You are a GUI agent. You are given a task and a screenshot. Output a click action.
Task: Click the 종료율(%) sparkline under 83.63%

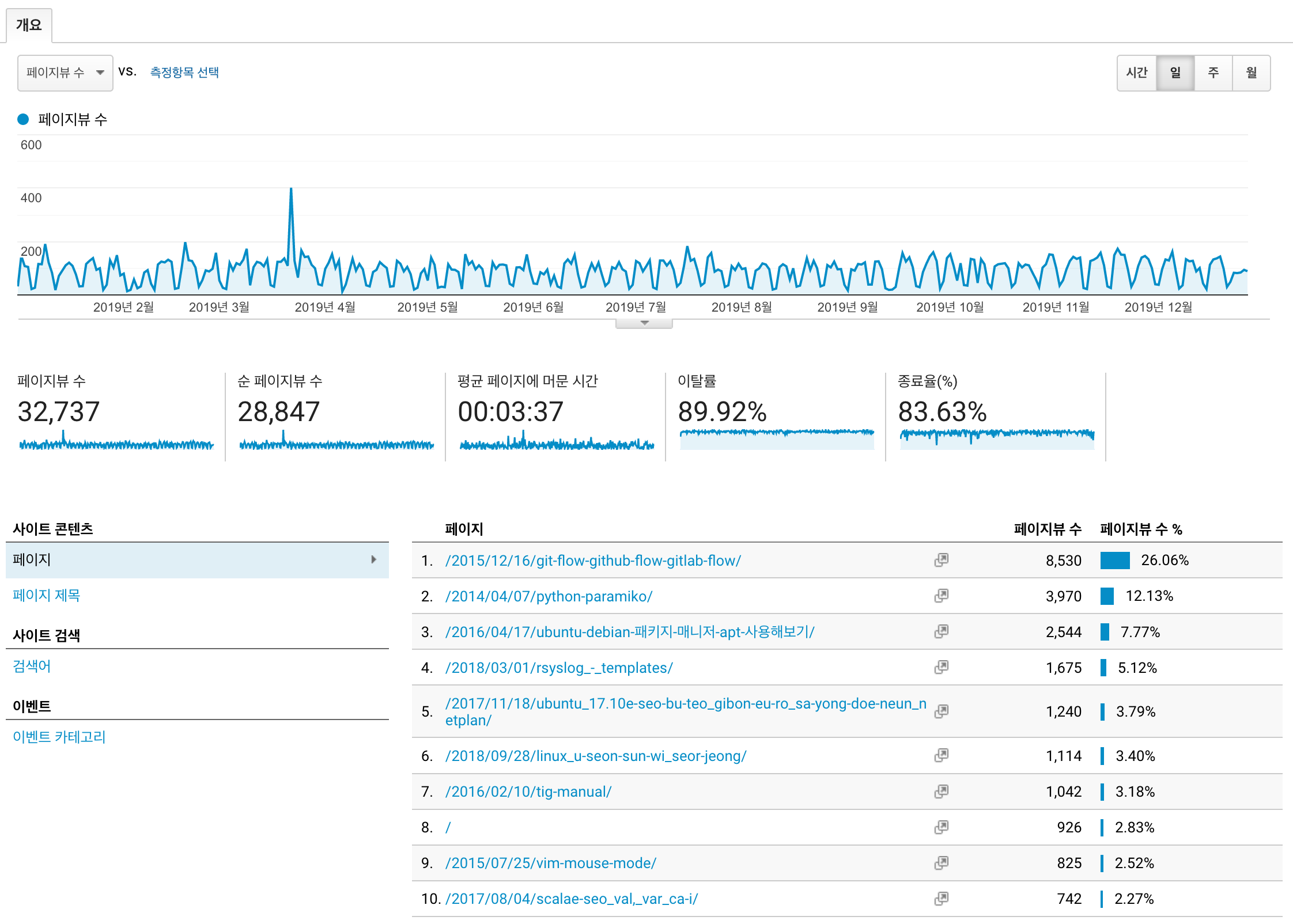997,439
